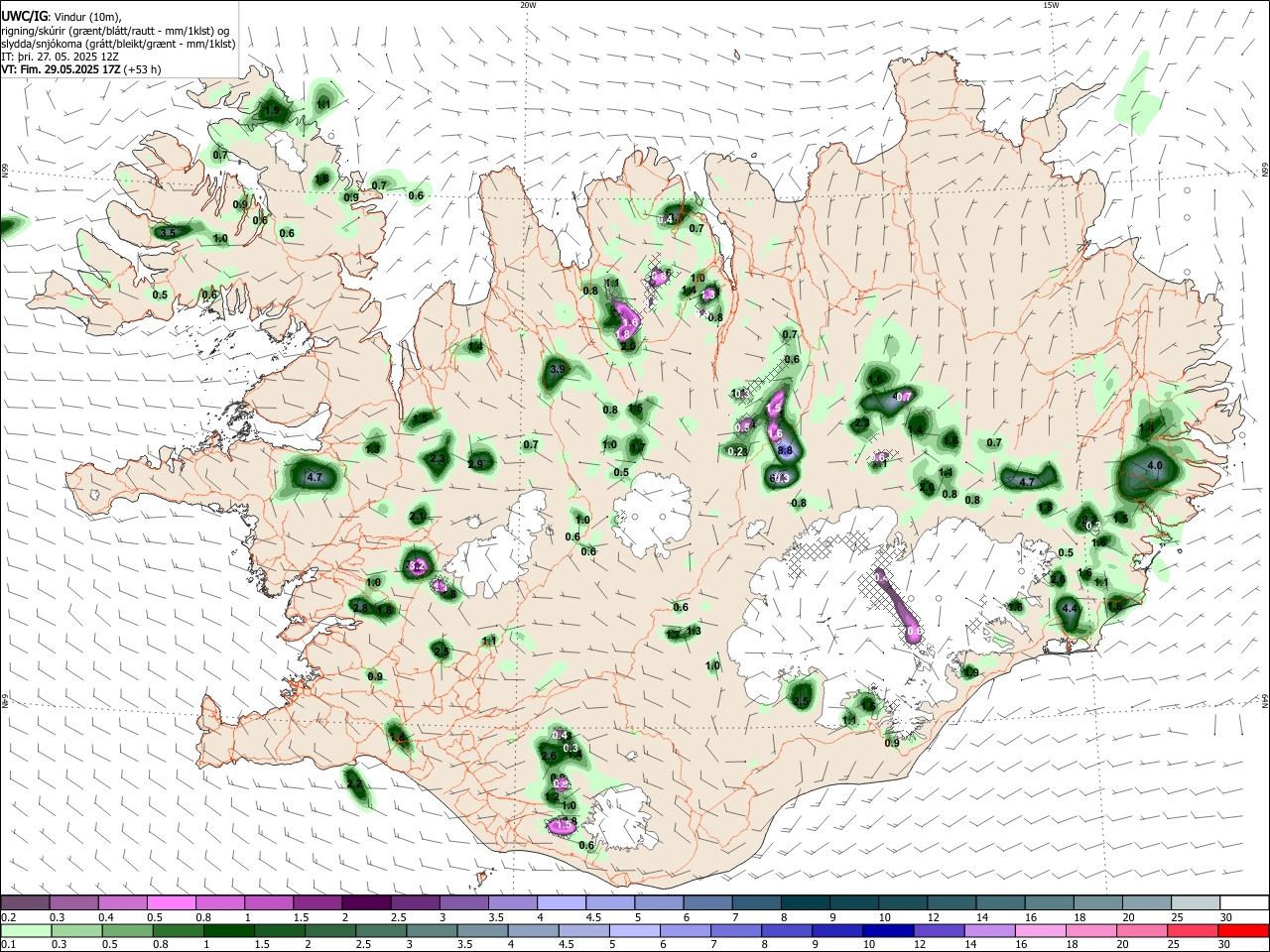Click the '20W' longitude label
Viewport: 1270px width, 952px height.
(x=528, y=5)
